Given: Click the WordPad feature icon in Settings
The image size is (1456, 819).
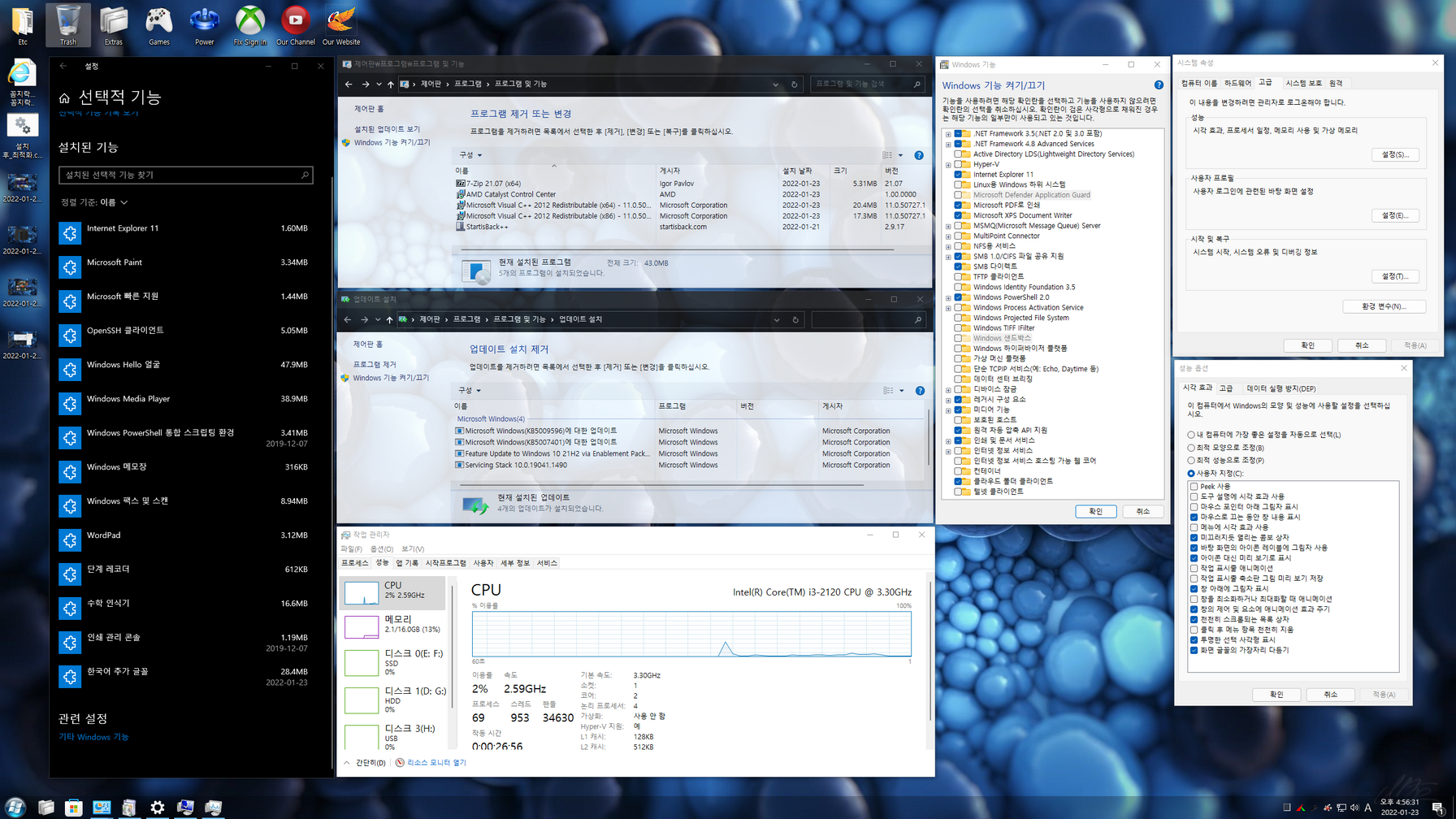Looking at the screenshot, I should [70, 540].
